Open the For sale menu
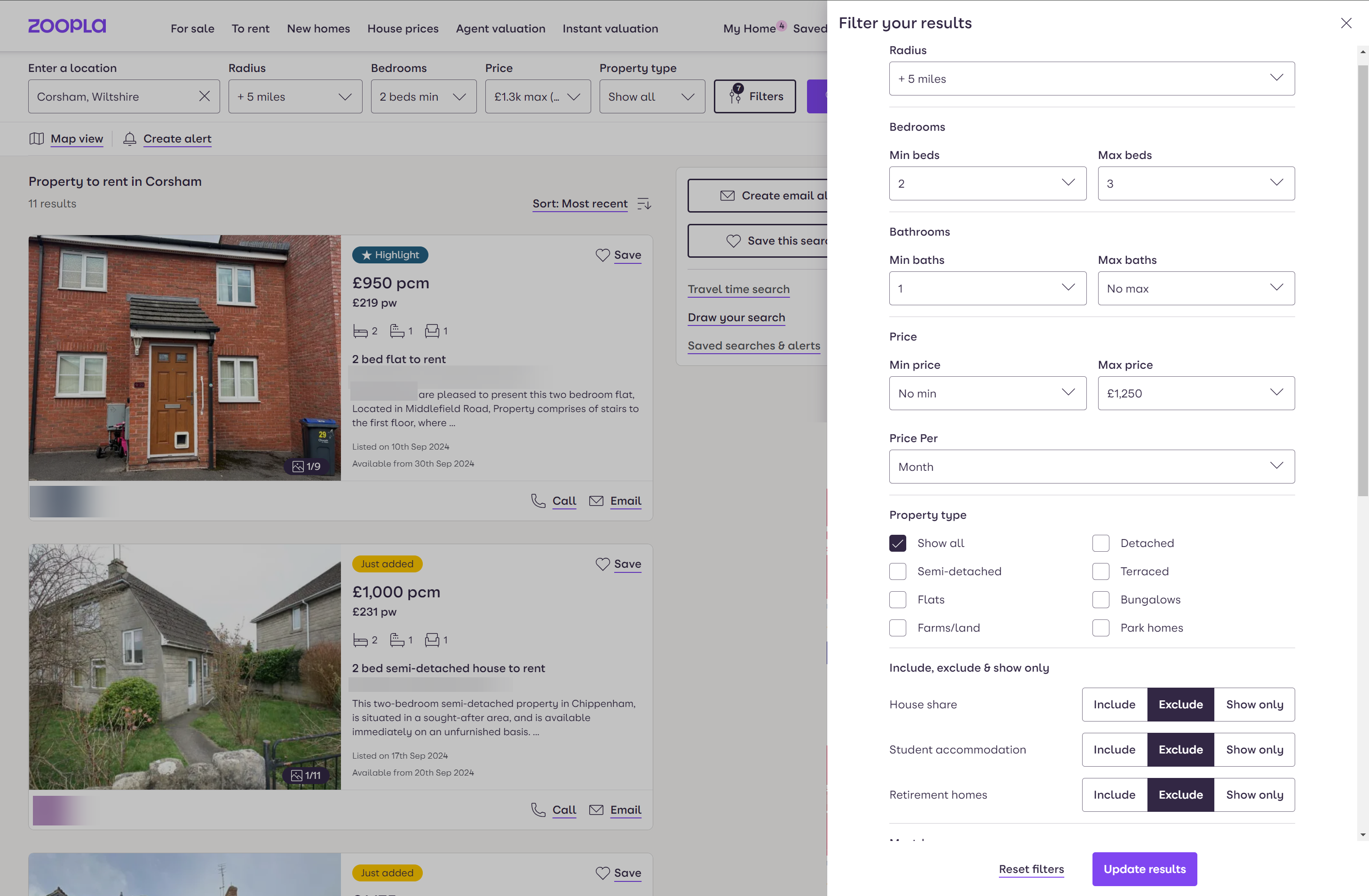1369x896 pixels. click(x=192, y=28)
